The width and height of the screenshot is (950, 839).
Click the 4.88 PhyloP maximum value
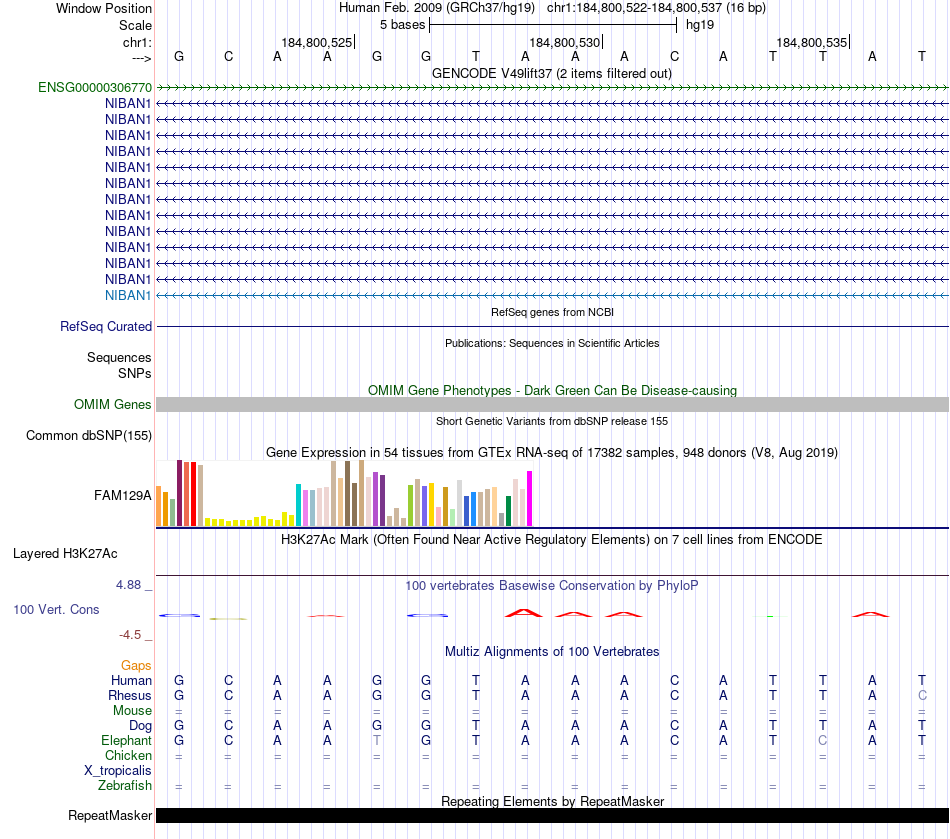pyautogui.click(x=128, y=585)
